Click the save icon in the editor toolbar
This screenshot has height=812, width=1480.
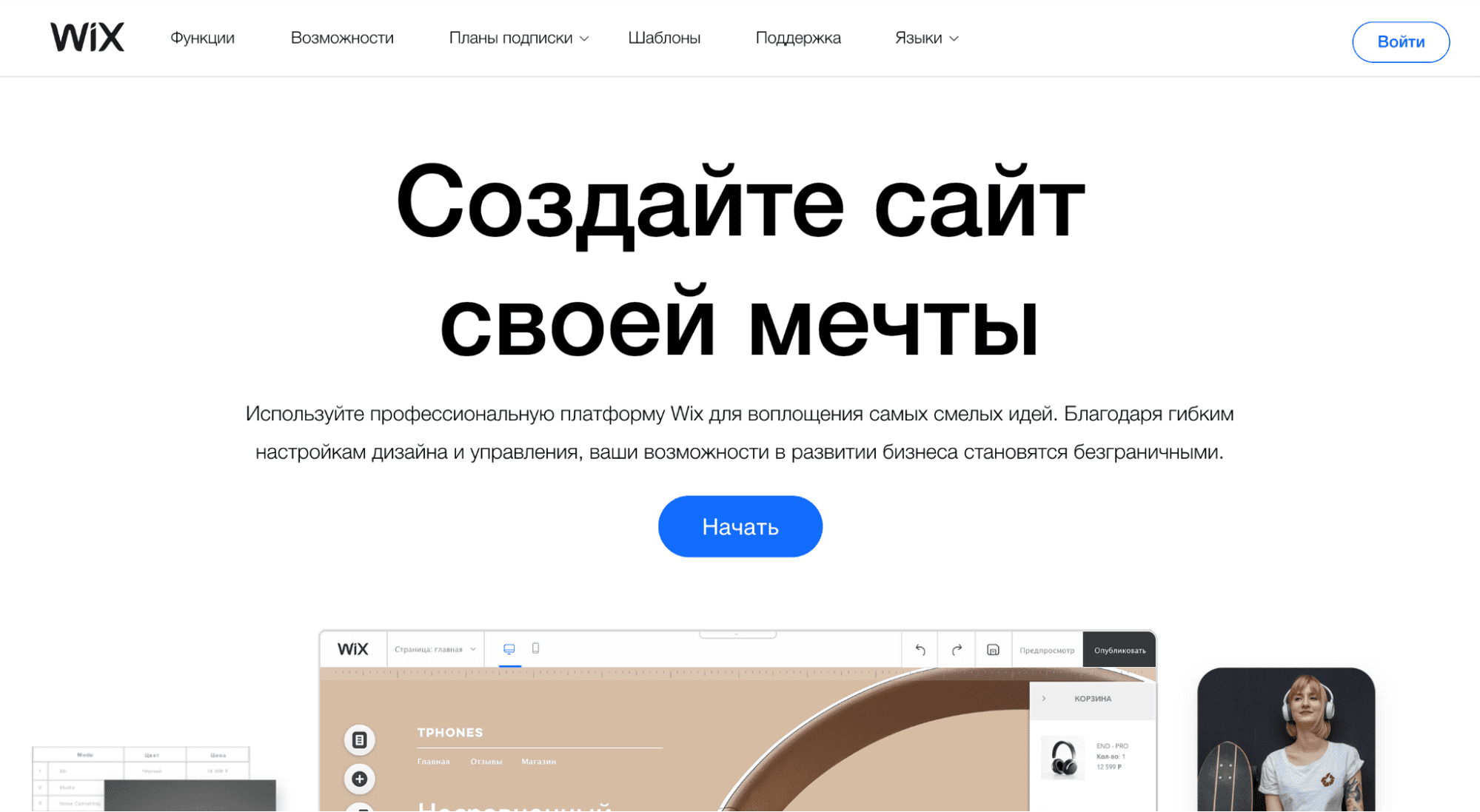(993, 650)
